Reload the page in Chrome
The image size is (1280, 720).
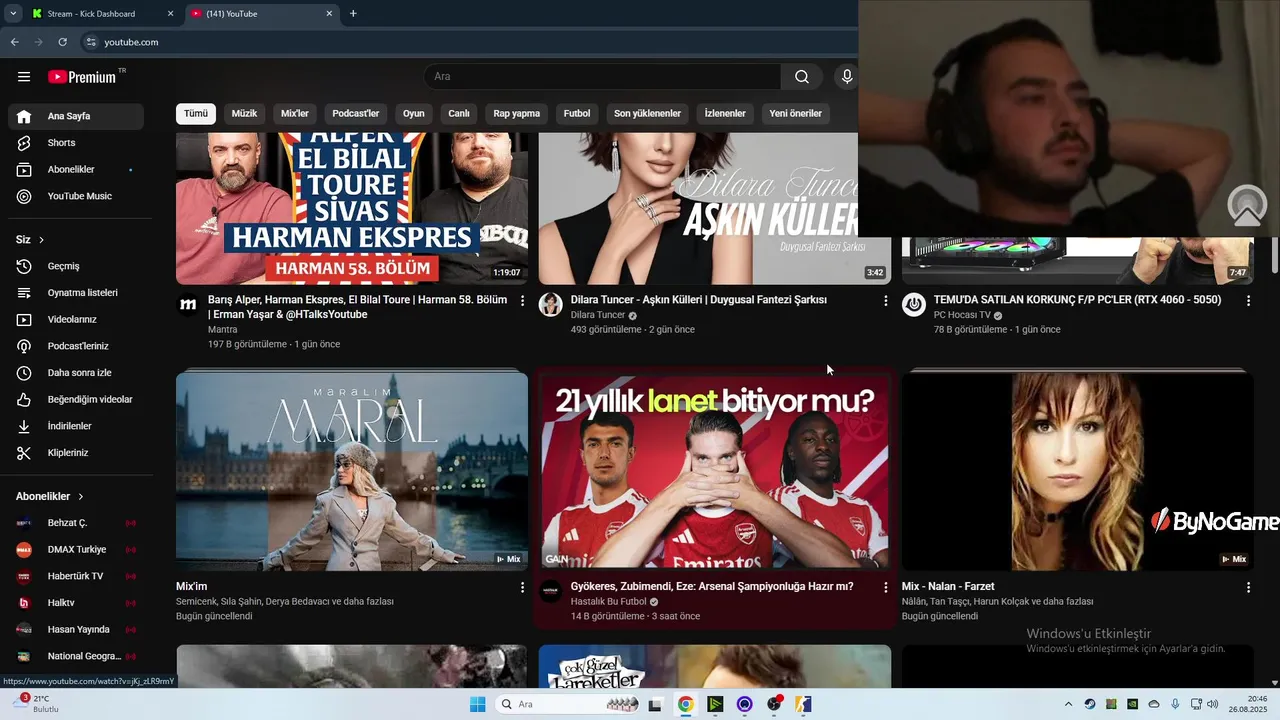62,42
